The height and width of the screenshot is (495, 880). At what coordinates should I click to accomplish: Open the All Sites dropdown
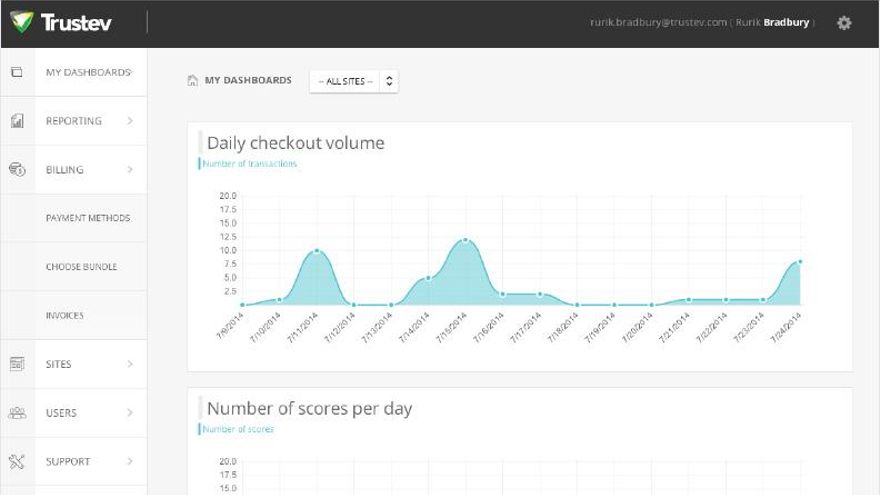pos(354,81)
